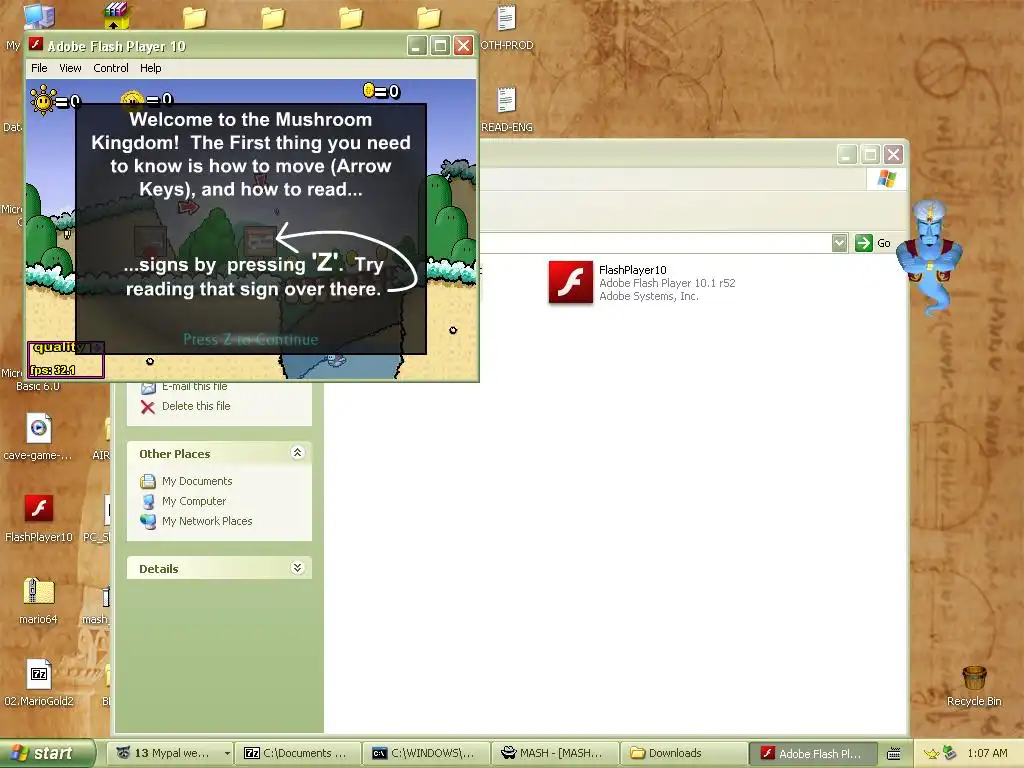Viewport: 1024px width, 768px height.
Task: Click the My Documents folder icon
Action: [x=148, y=482]
